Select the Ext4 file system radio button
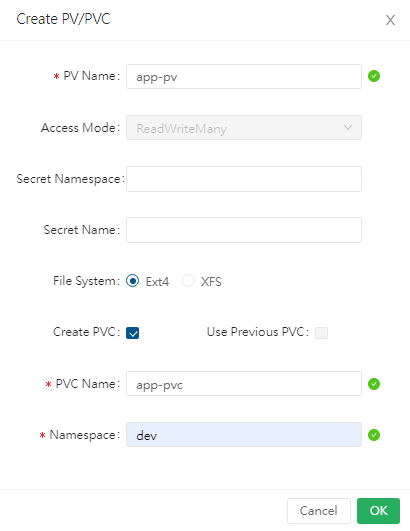Viewport: 410px width, 531px height. pyautogui.click(x=132, y=281)
